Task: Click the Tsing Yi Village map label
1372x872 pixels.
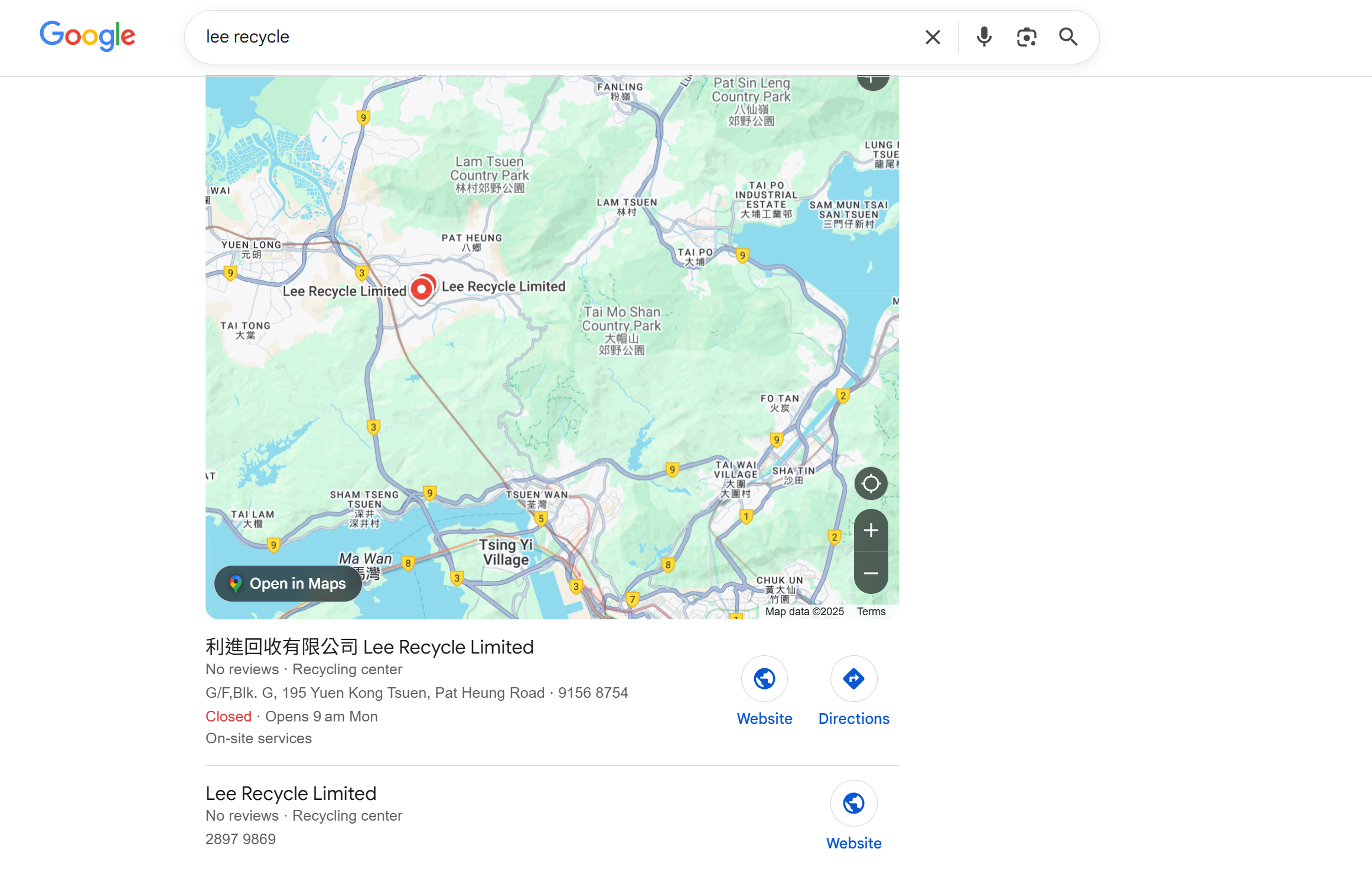Action: [x=506, y=553]
